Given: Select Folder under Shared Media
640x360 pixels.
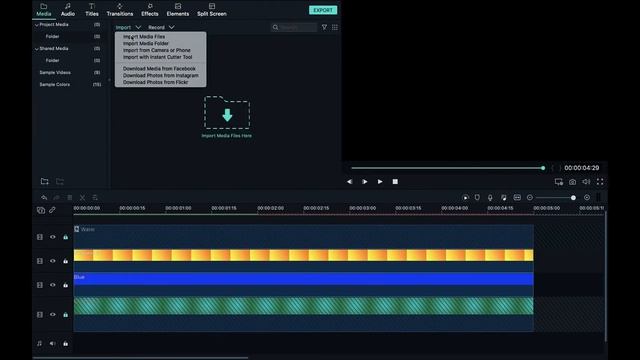Looking at the screenshot, I should click(52, 60).
